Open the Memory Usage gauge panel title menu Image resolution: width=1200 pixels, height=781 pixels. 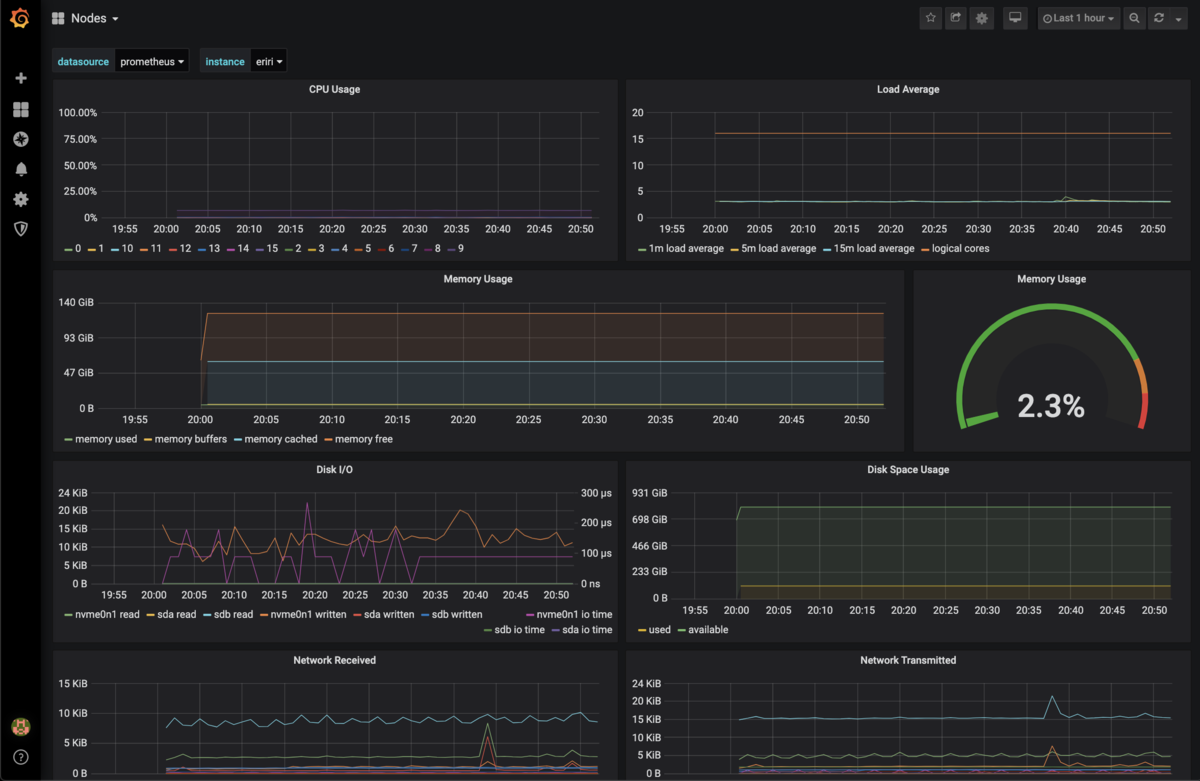[x=1051, y=279]
